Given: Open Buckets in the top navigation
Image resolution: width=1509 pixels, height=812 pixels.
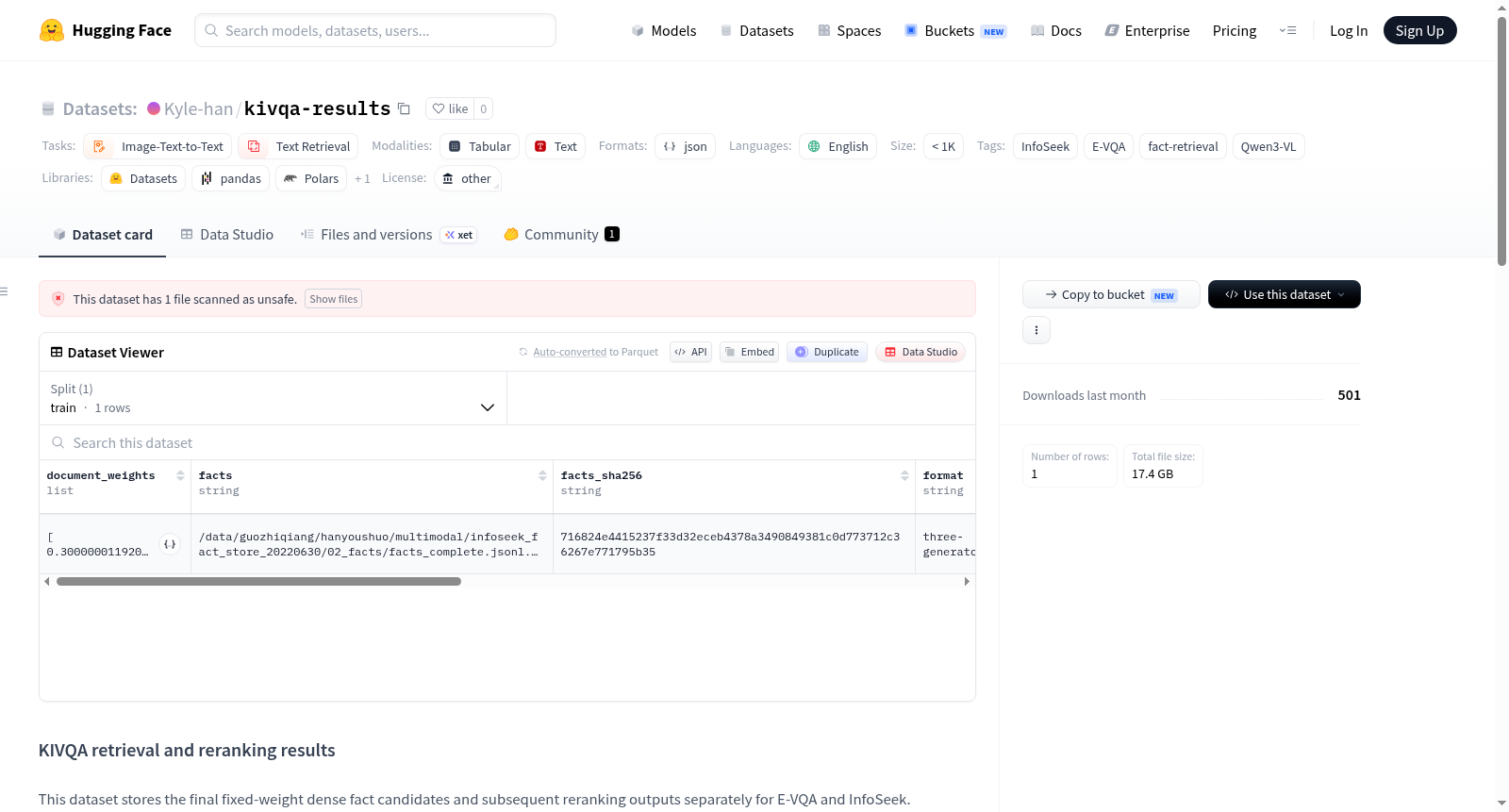Looking at the screenshot, I should coord(955,31).
